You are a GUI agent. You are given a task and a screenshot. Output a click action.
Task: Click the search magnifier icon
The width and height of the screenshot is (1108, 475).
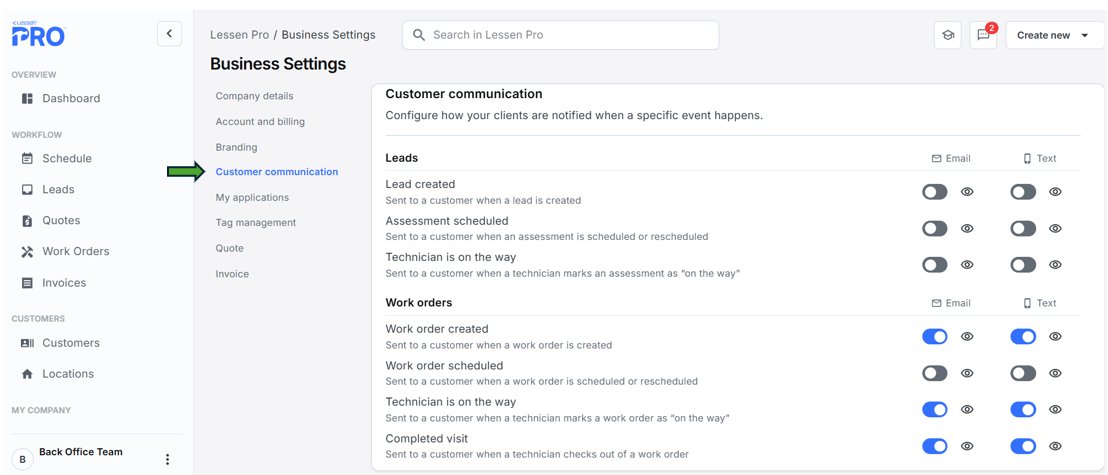coord(419,35)
